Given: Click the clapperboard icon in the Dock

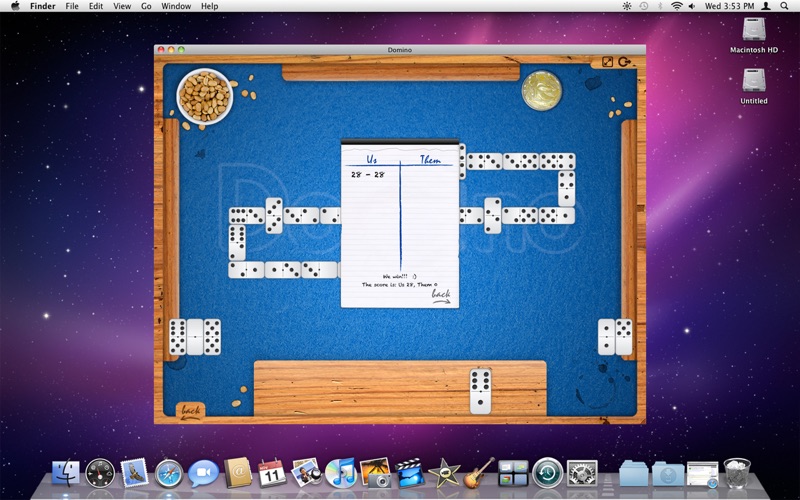Looking at the screenshot, I should (x=410, y=473).
